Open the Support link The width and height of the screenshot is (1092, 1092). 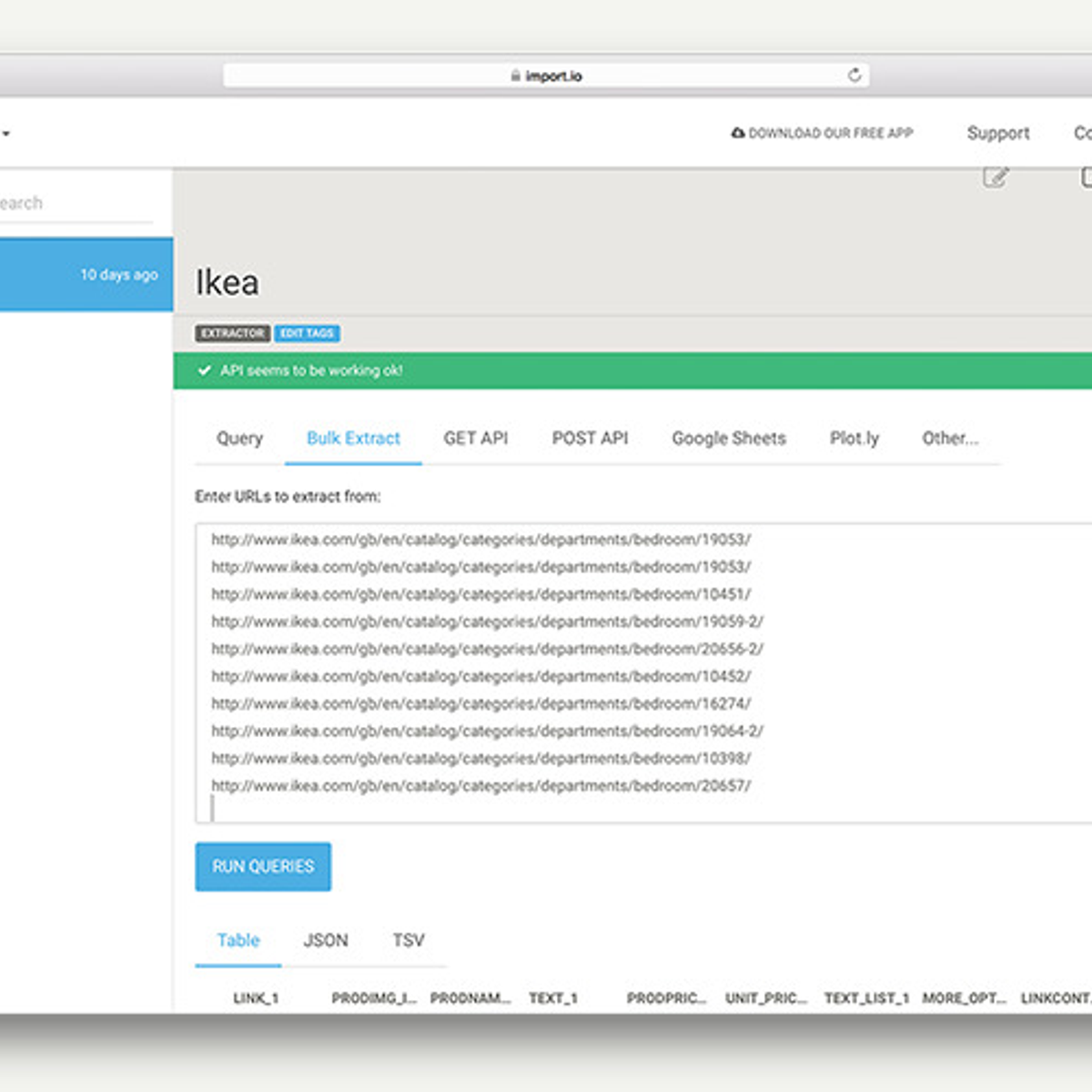coord(998,133)
